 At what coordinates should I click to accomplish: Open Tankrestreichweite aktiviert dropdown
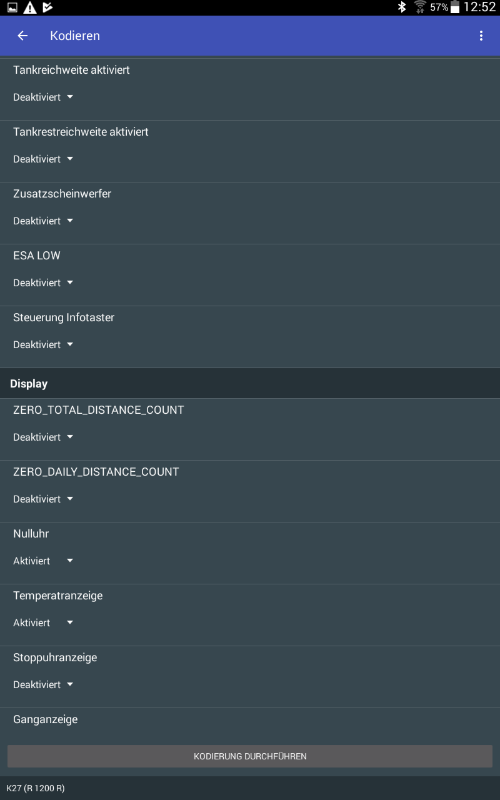pyautogui.click(x=43, y=159)
